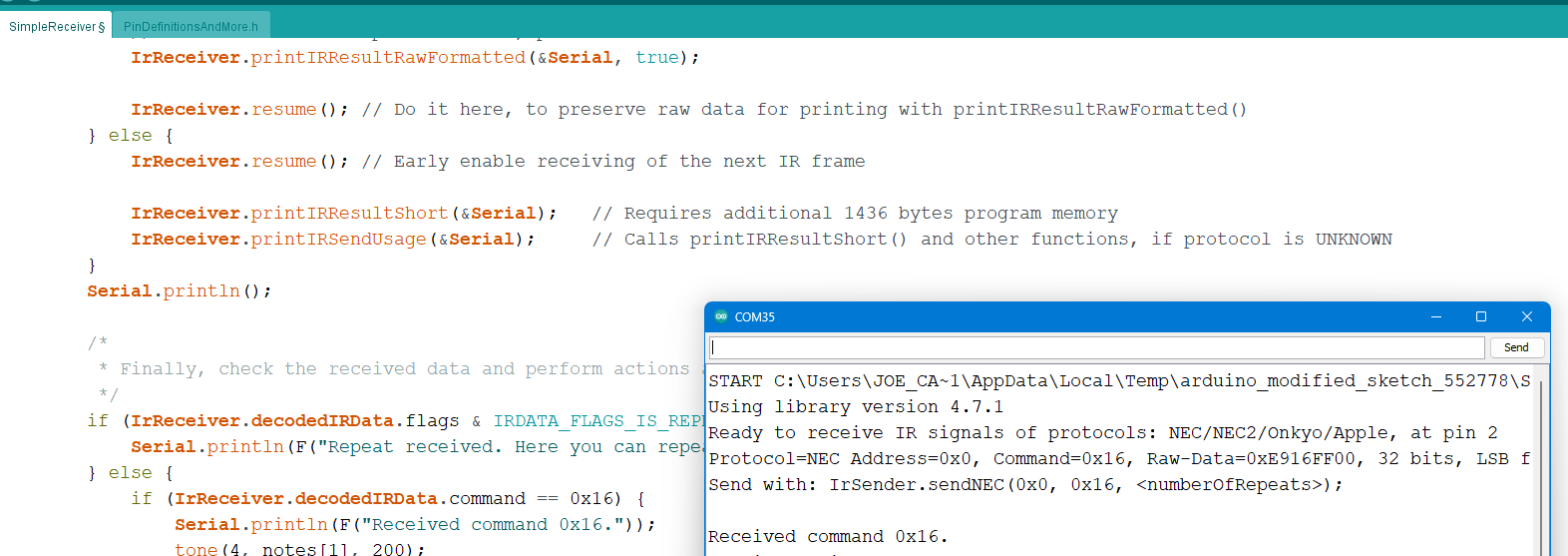Click the COM35 window title text
Viewport: 1568px width, 556px height.
pos(754,317)
